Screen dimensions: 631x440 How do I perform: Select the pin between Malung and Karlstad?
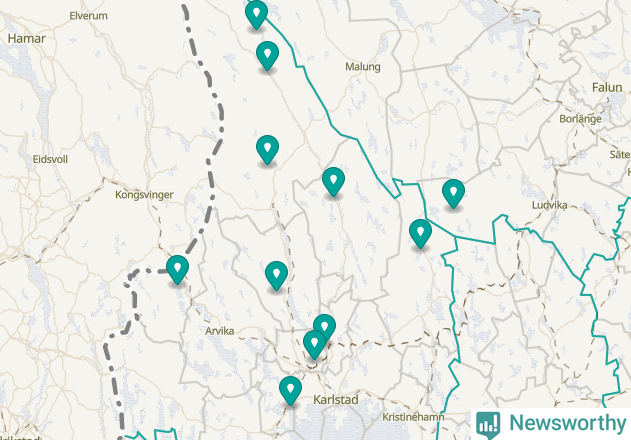(333, 182)
